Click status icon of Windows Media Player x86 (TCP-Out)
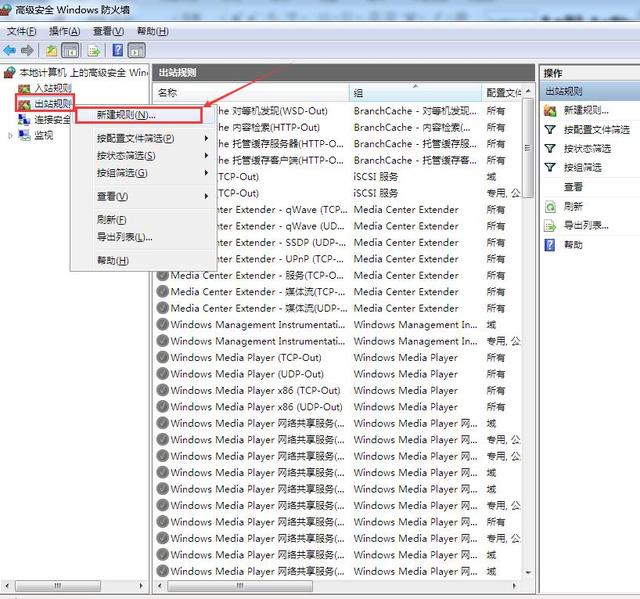640x599 pixels. tap(162, 390)
